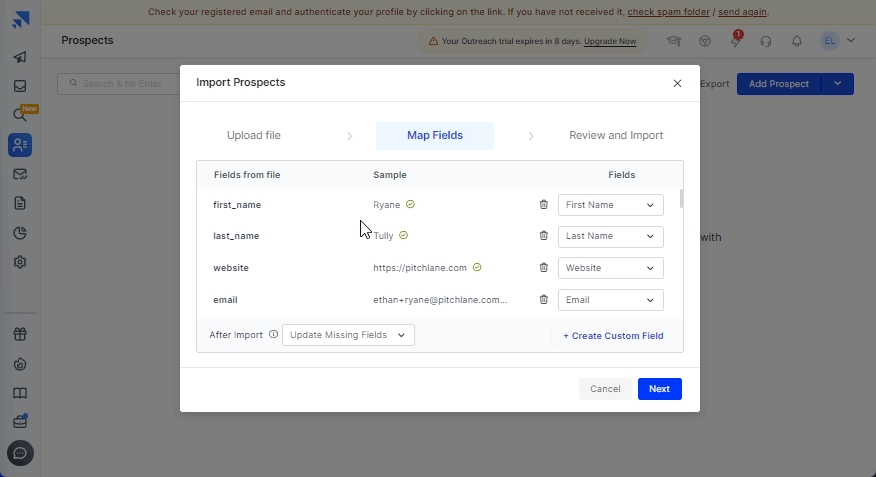The width and height of the screenshot is (876, 477).
Task: Click the info icon beside After Import
Action: [x=273, y=335]
